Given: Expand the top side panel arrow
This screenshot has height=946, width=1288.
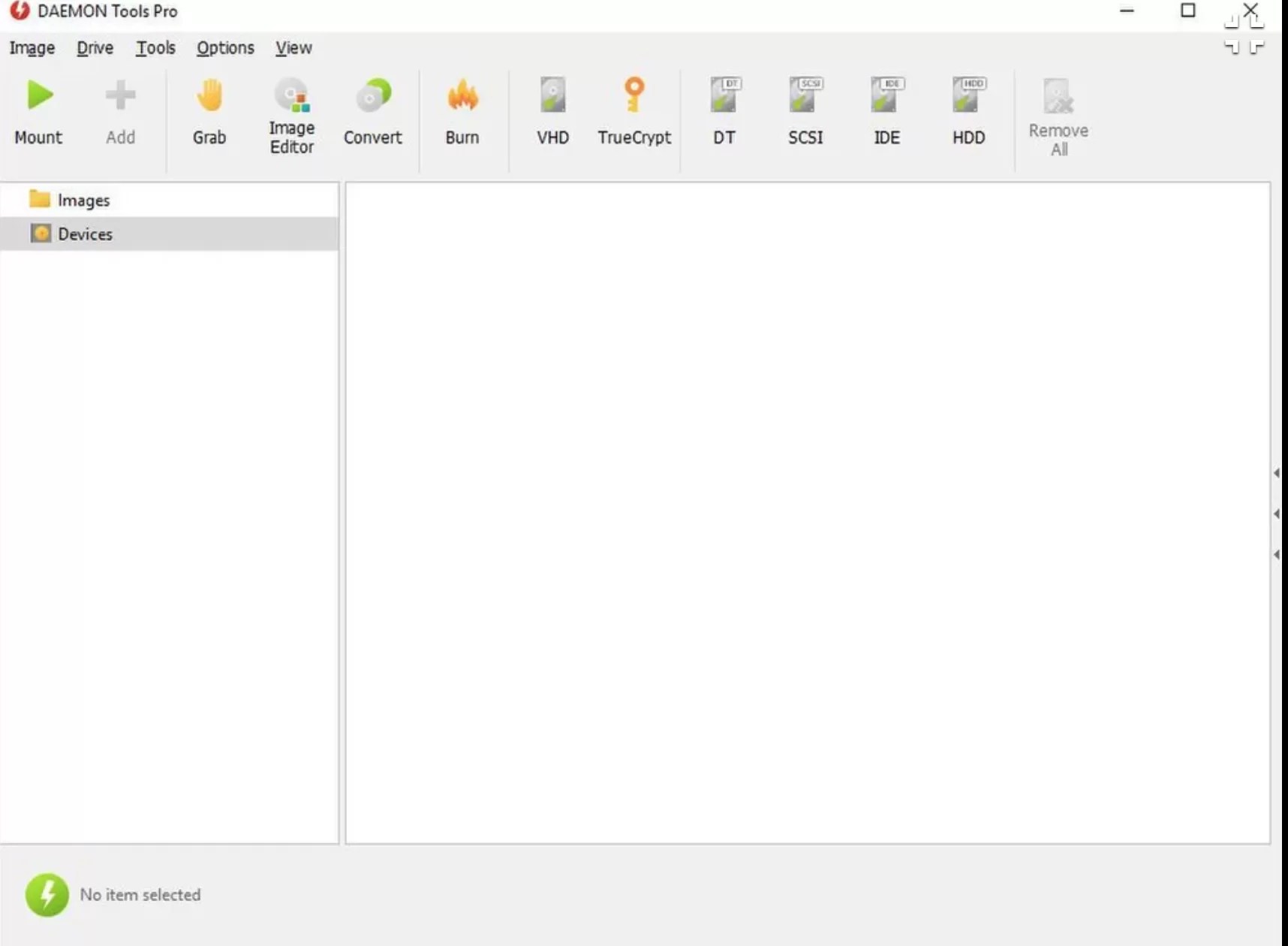Looking at the screenshot, I should (x=1277, y=473).
